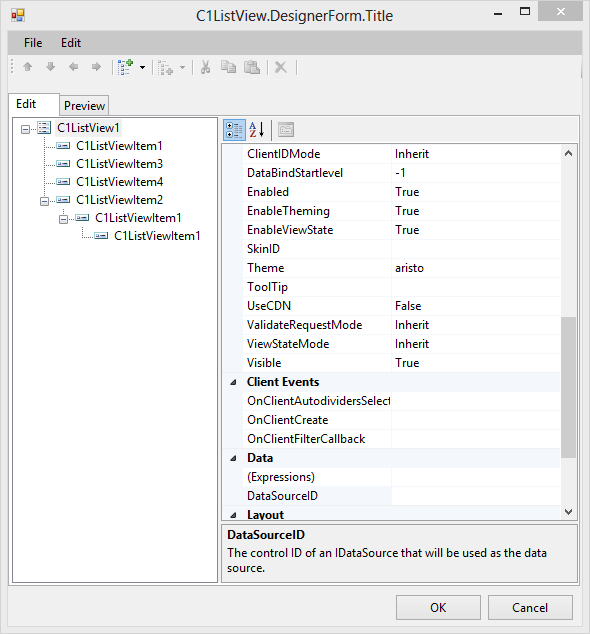Collapse the nested C1ListViewItem1 node under C1ListViewItem2
This screenshot has height=634, width=590.
point(63,219)
